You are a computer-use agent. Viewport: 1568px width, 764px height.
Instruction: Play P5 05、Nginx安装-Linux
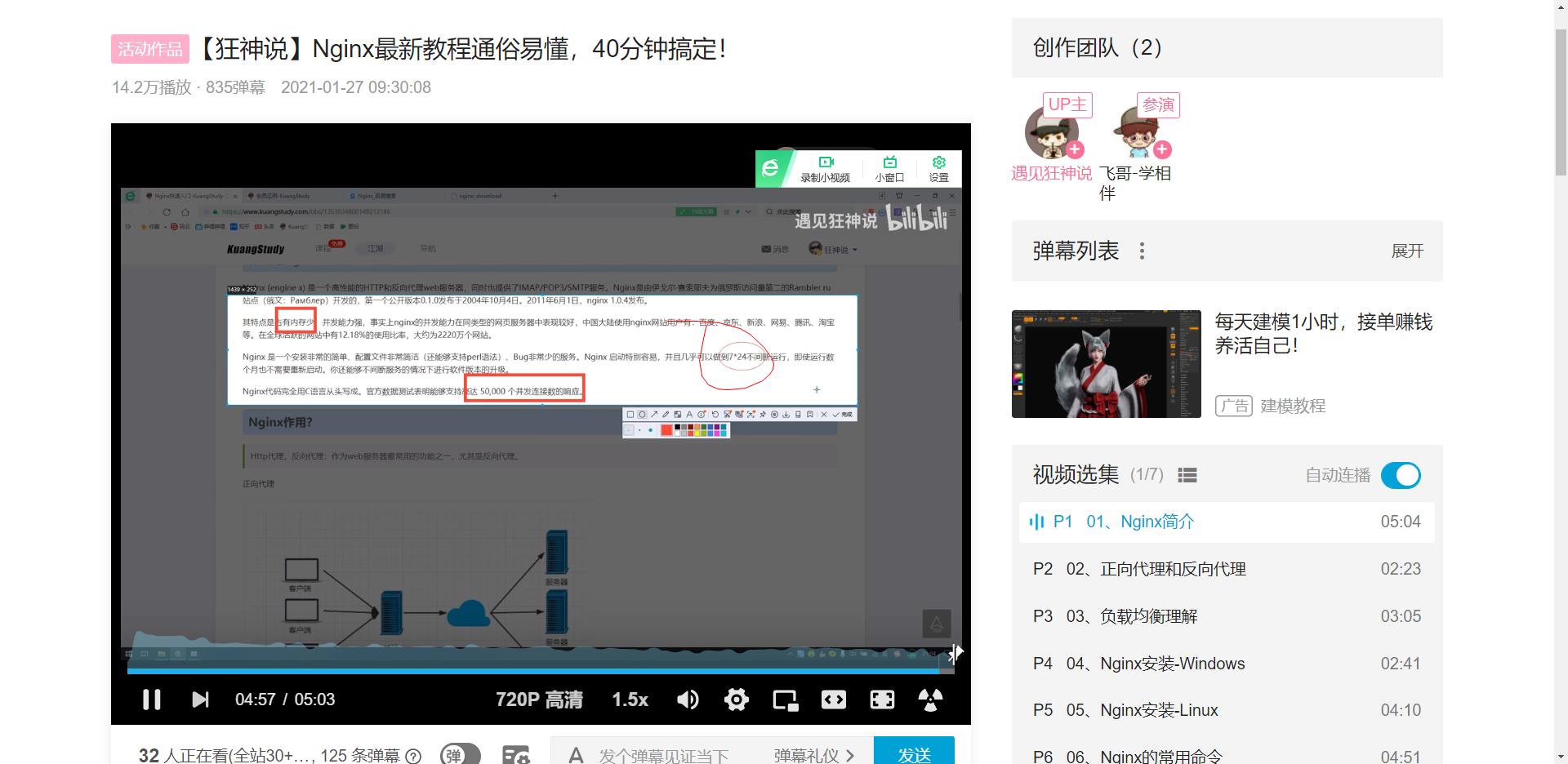tap(1227, 710)
